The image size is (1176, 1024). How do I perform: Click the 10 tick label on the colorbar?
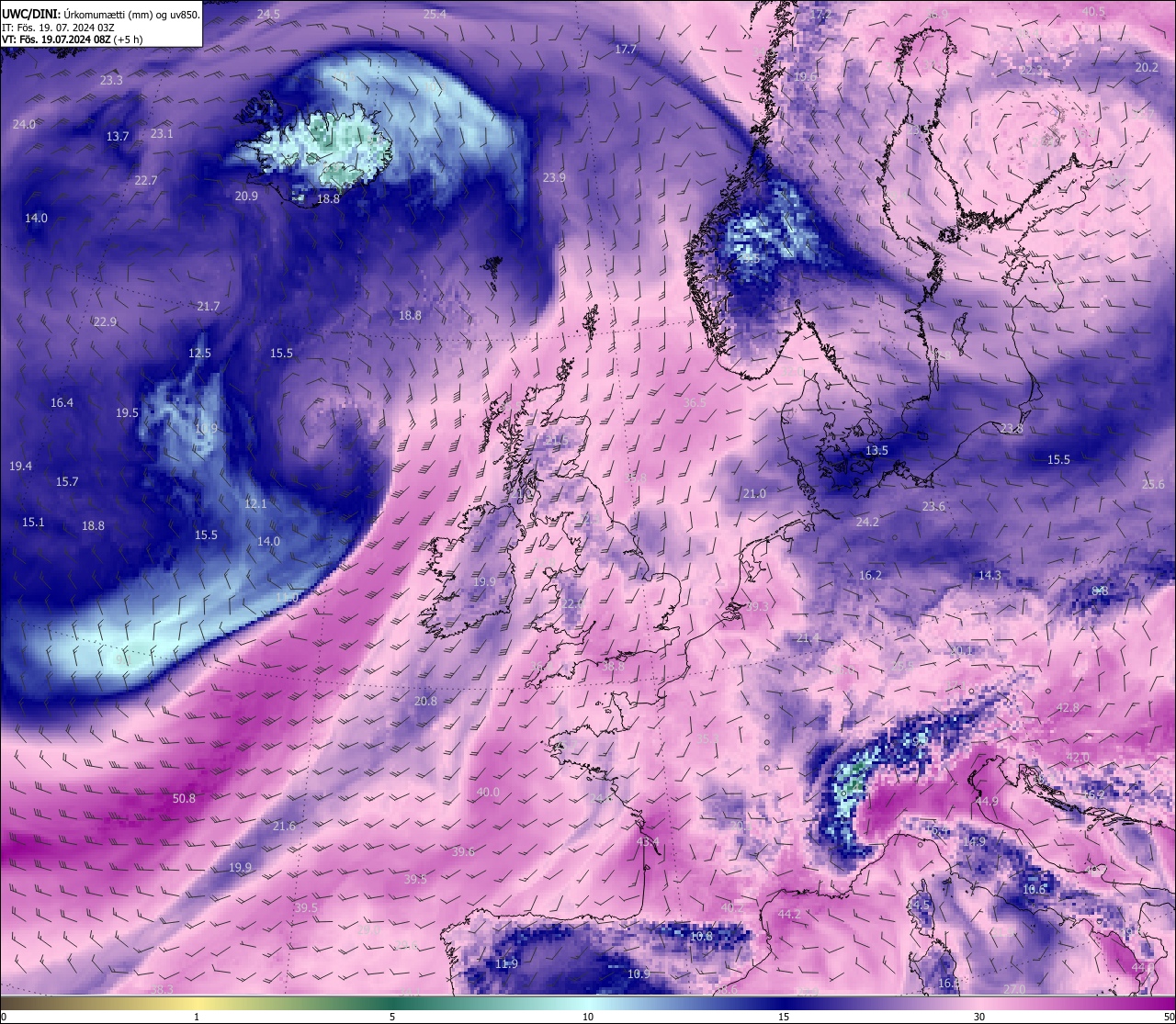tap(588, 1017)
